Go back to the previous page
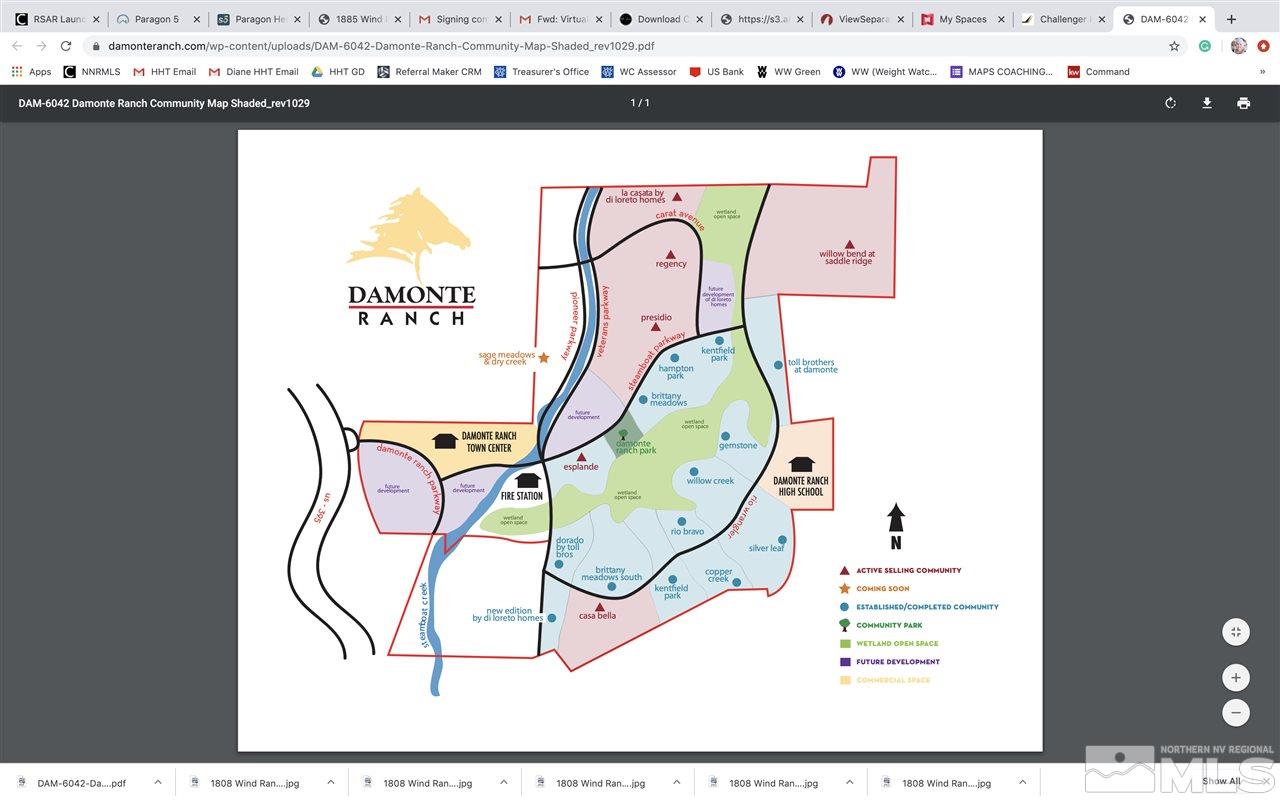This screenshot has height=800, width=1280. click(17, 46)
